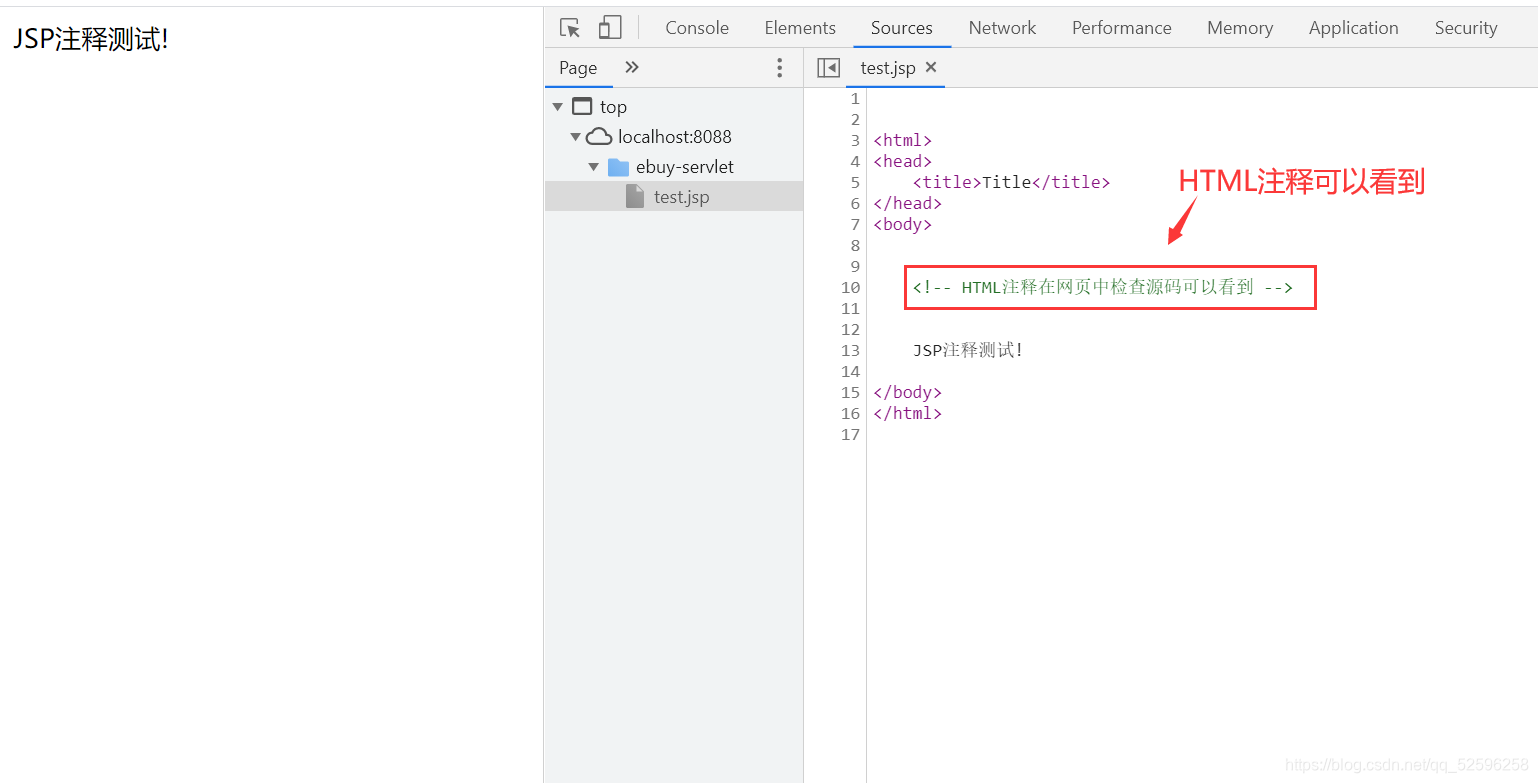
Task: Switch to the Elements tab
Action: 800,28
